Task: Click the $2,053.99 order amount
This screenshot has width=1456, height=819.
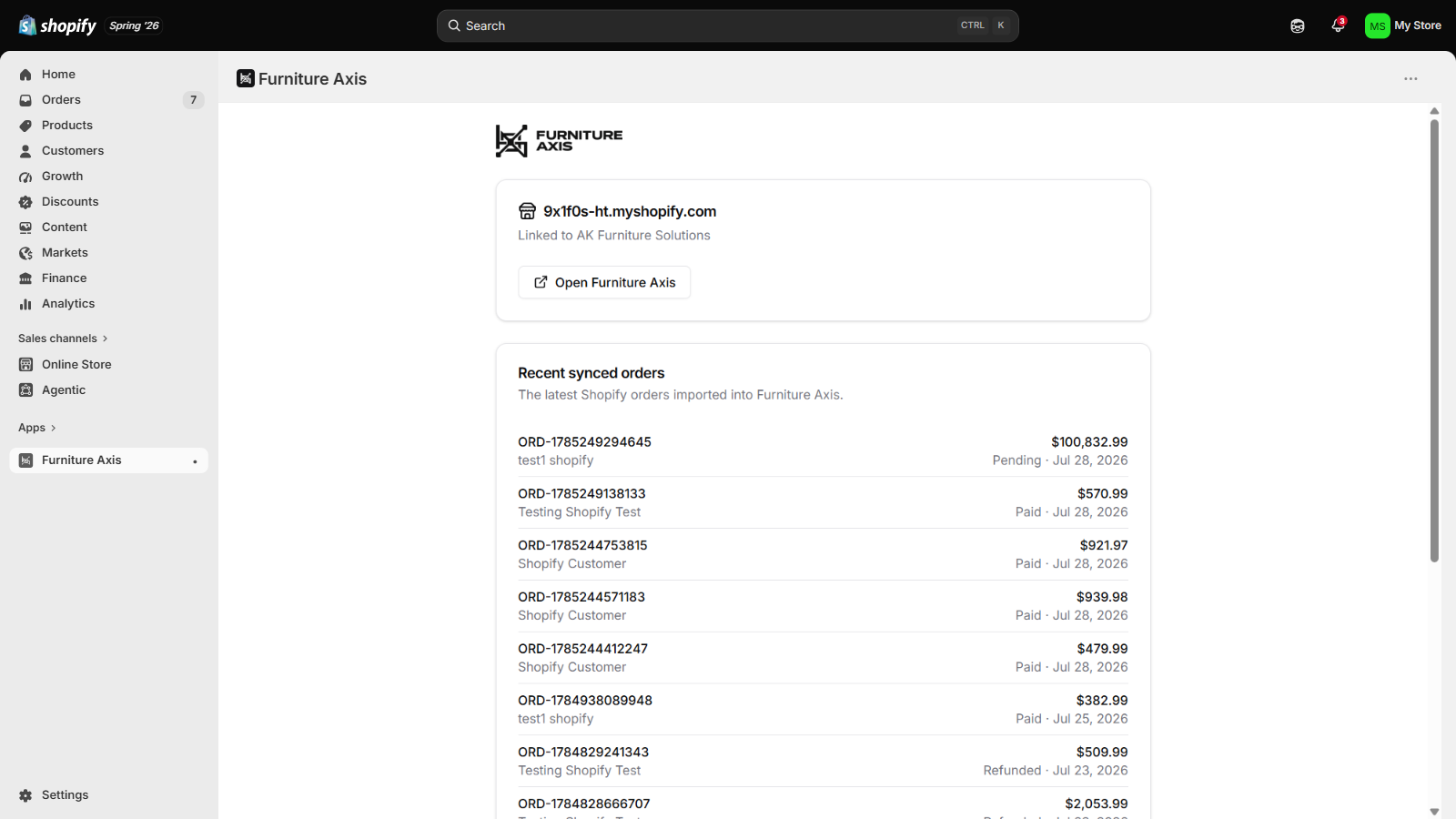Action: [x=1097, y=804]
